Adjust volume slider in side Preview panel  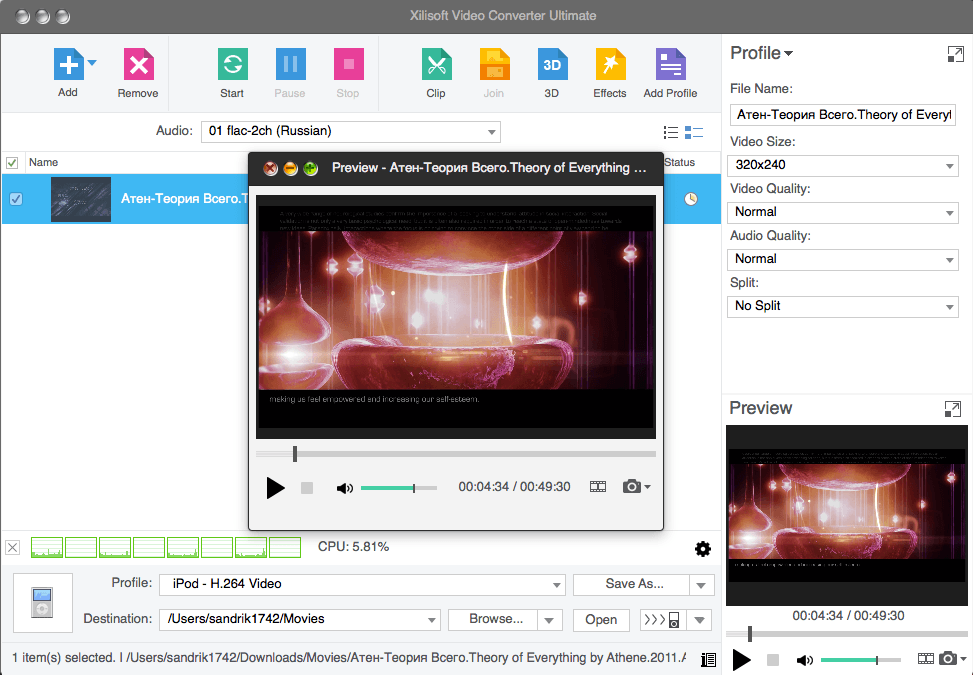pos(861,660)
